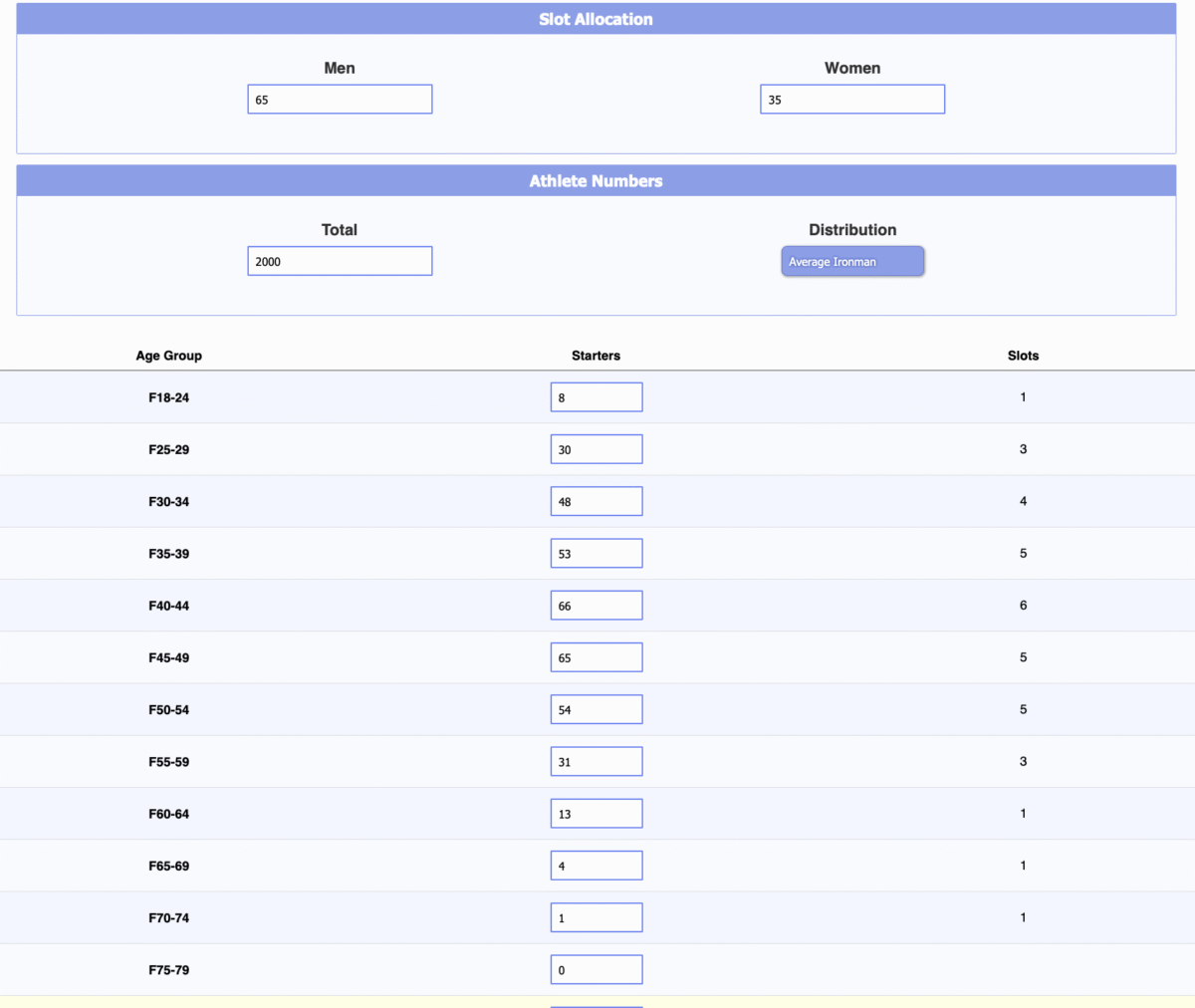Click the Slot Allocation panel header

596,19
